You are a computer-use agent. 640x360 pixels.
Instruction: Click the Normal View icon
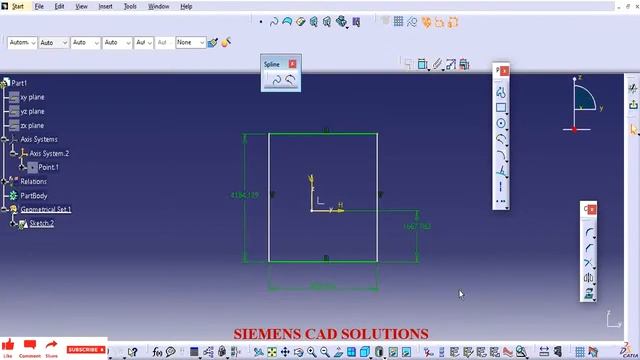click(338, 352)
